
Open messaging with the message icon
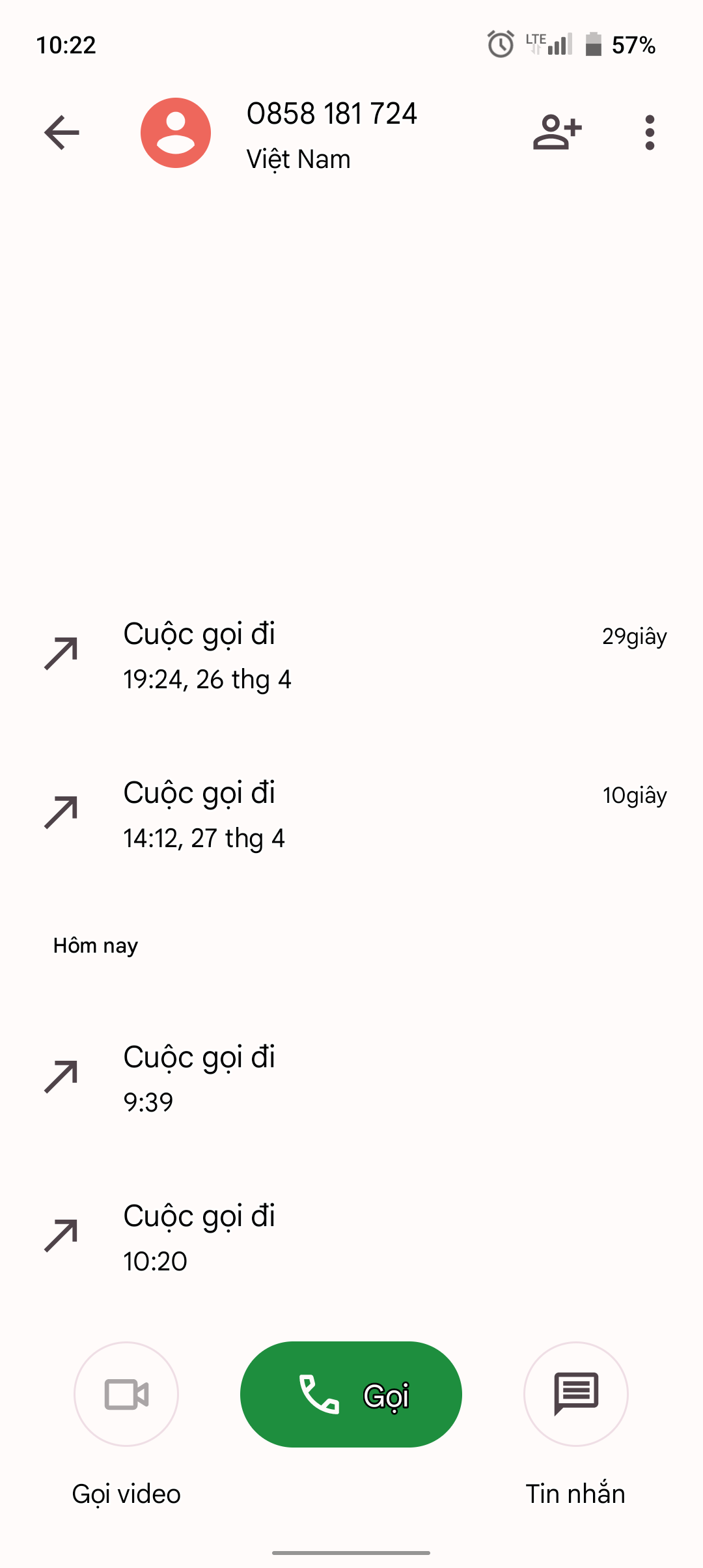(576, 1394)
